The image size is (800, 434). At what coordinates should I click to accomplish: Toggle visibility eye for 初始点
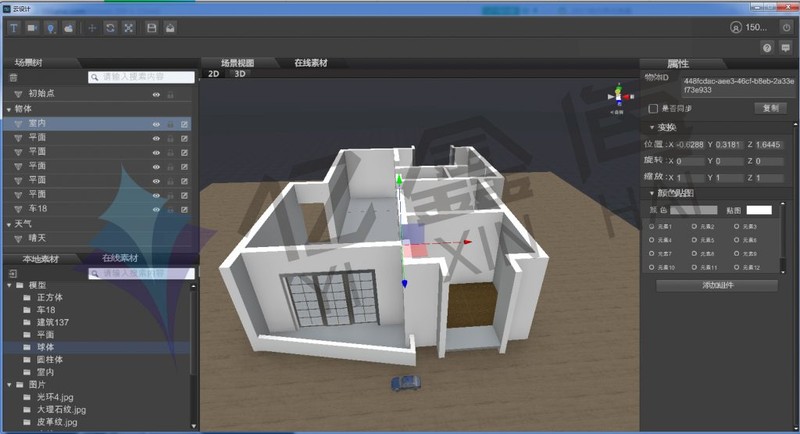click(156, 95)
